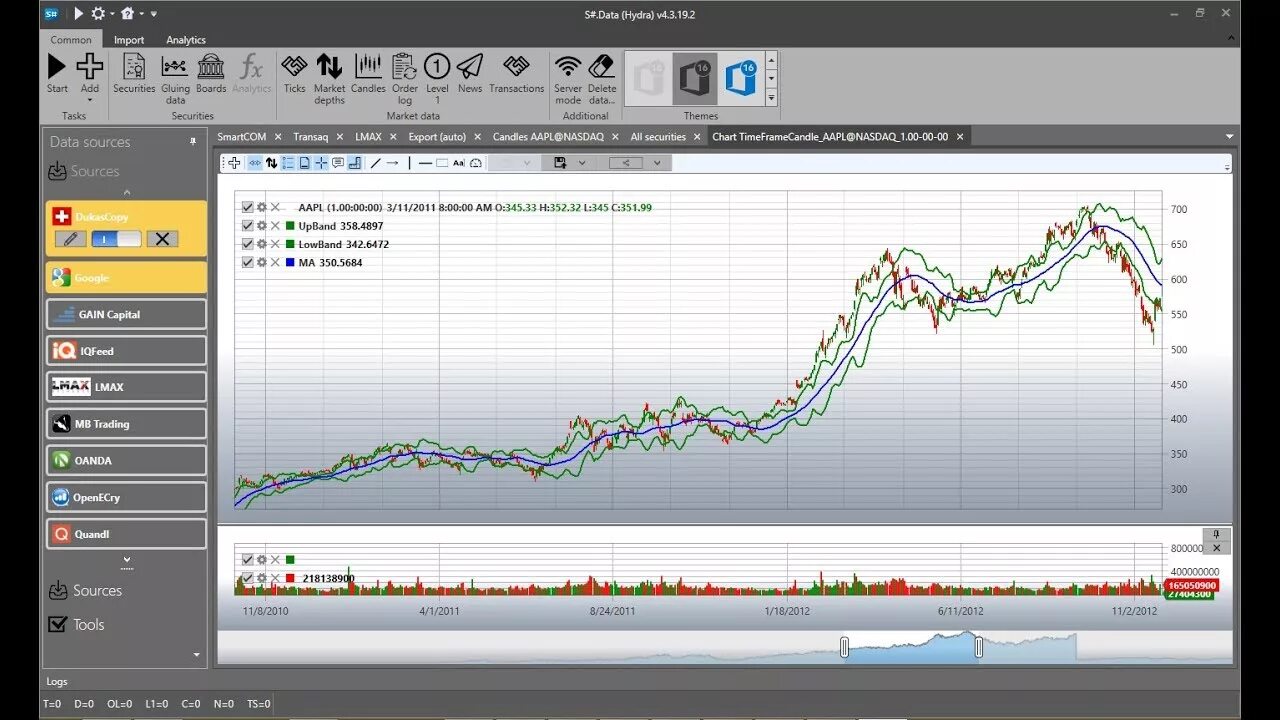The height and width of the screenshot is (720, 1280).
Task: Click the save chart disk icon
Action: point(560,163)
